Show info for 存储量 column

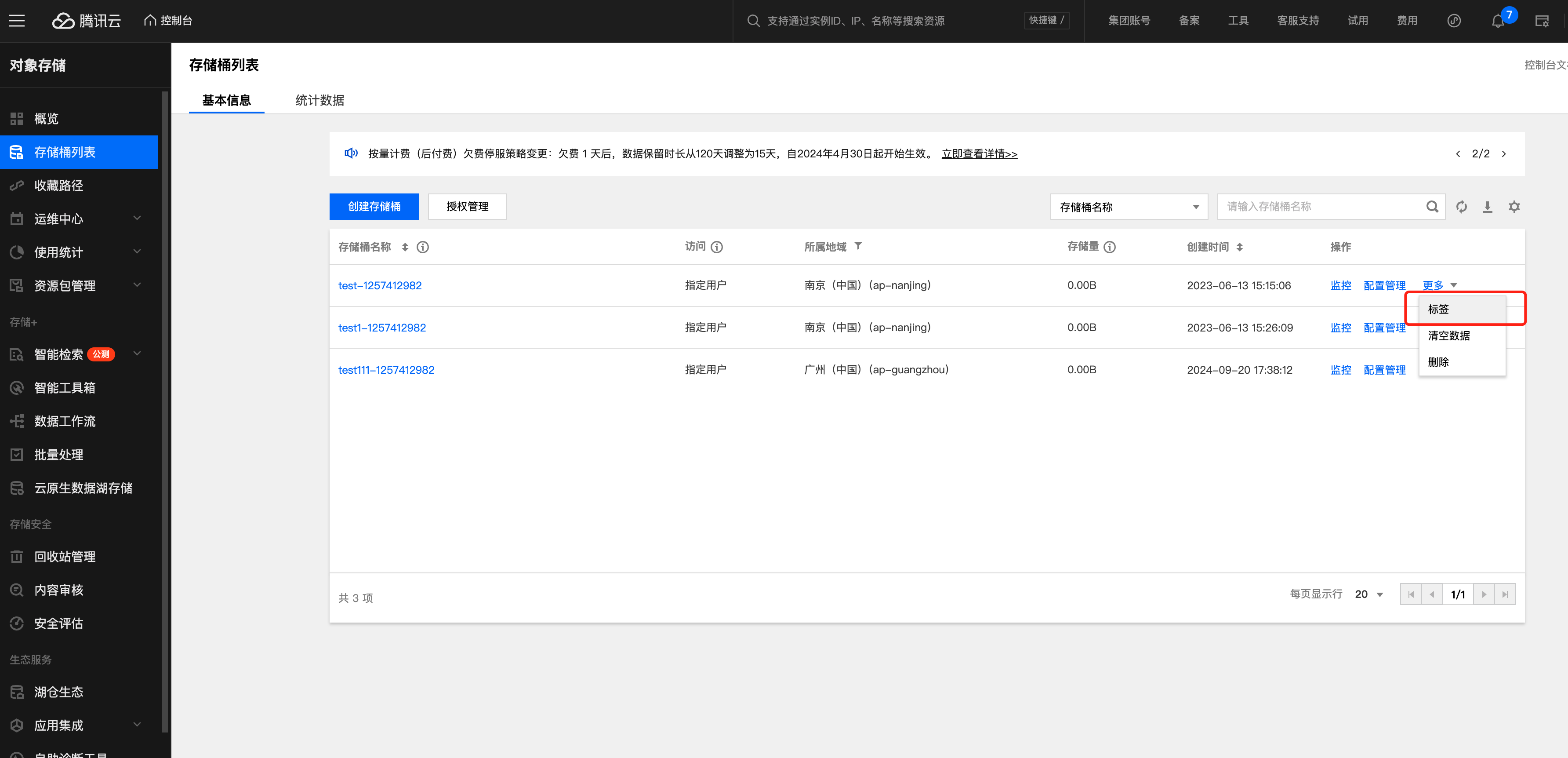click(1110, 247)
